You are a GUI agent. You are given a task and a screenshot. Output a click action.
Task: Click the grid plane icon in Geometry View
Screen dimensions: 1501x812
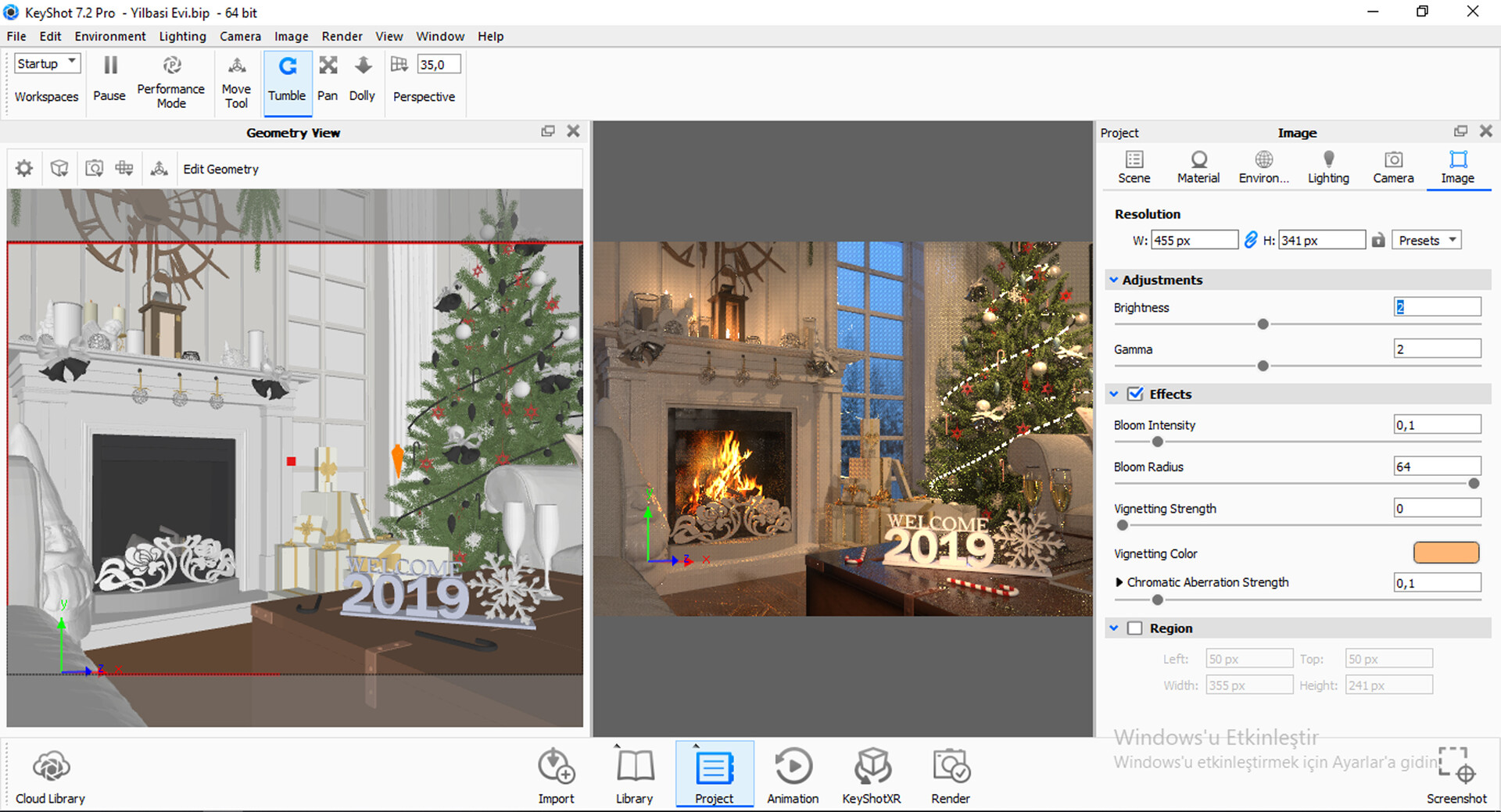[124, 168]
